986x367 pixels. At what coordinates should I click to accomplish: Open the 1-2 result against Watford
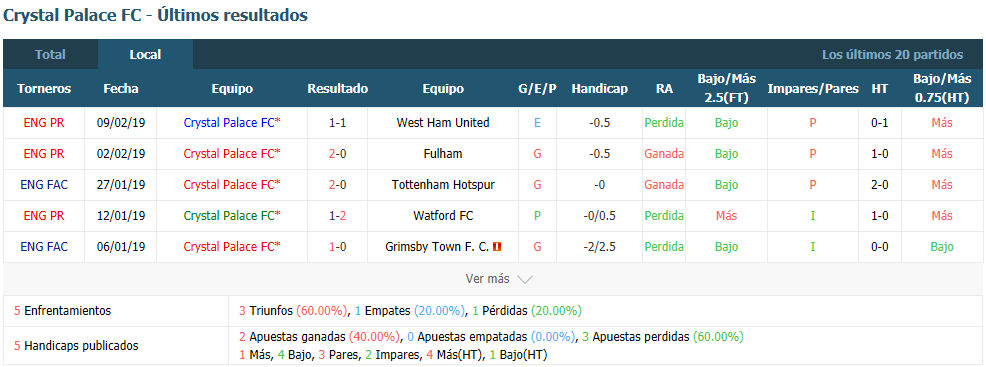[337, 216]
